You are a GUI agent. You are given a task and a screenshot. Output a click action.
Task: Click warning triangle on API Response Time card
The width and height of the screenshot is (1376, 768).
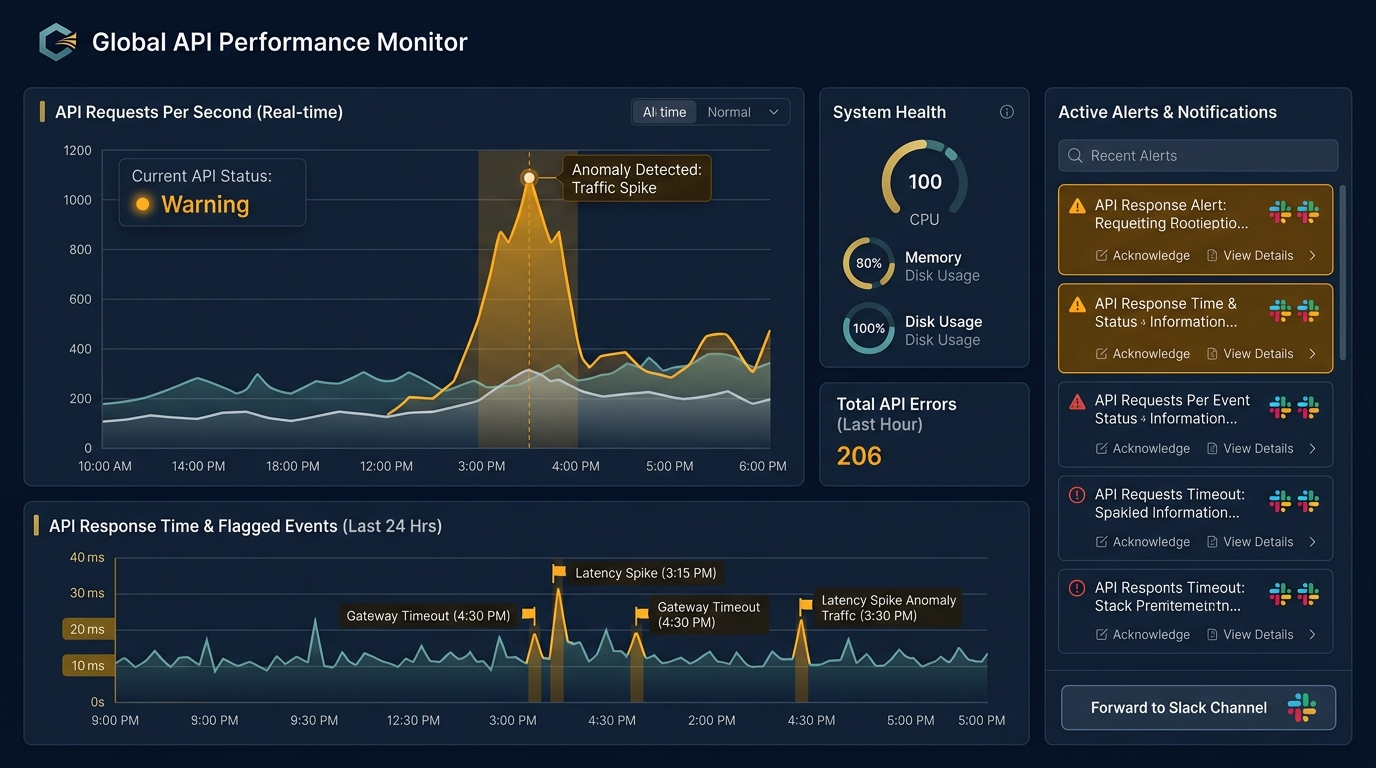coord(1077,305)
